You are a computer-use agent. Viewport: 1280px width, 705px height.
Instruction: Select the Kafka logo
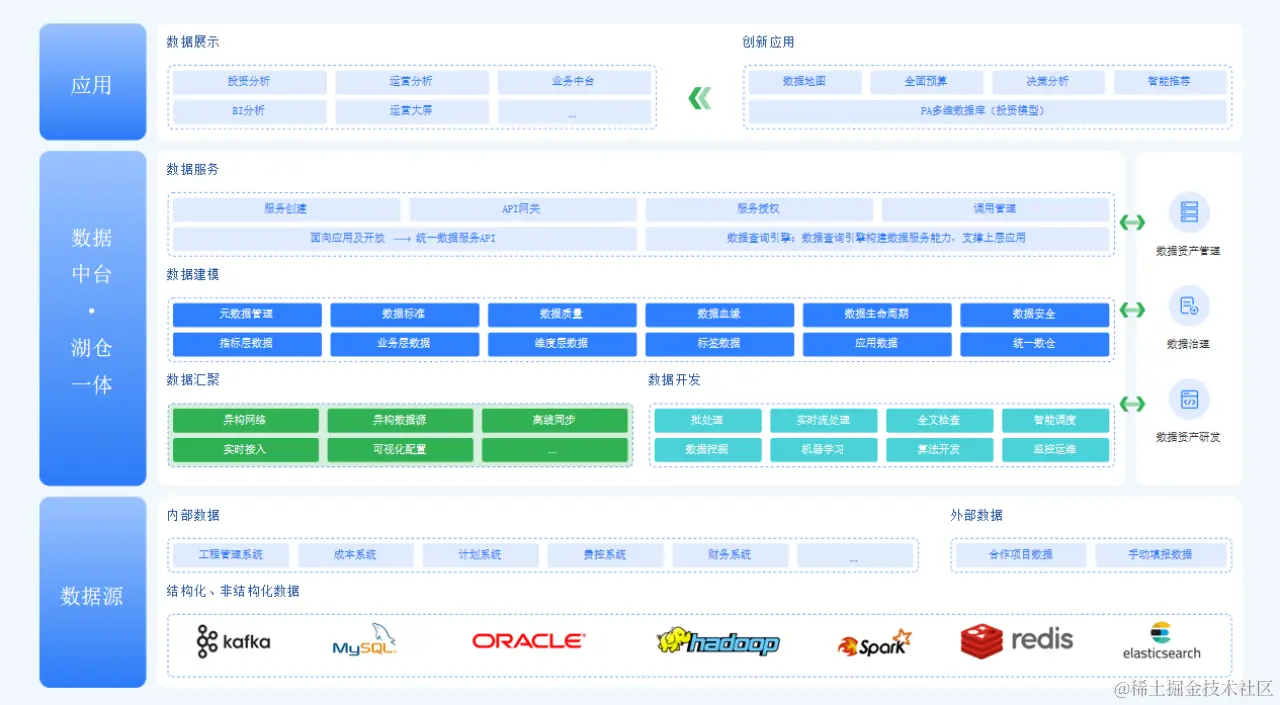pyautogui.click(x=233, y=643)
